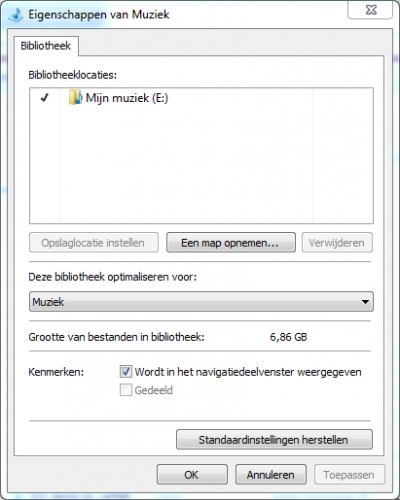This screenshot has height=500, width=400.
Task: Click Een map opnemen... button
Action: [x=231, y=243]
